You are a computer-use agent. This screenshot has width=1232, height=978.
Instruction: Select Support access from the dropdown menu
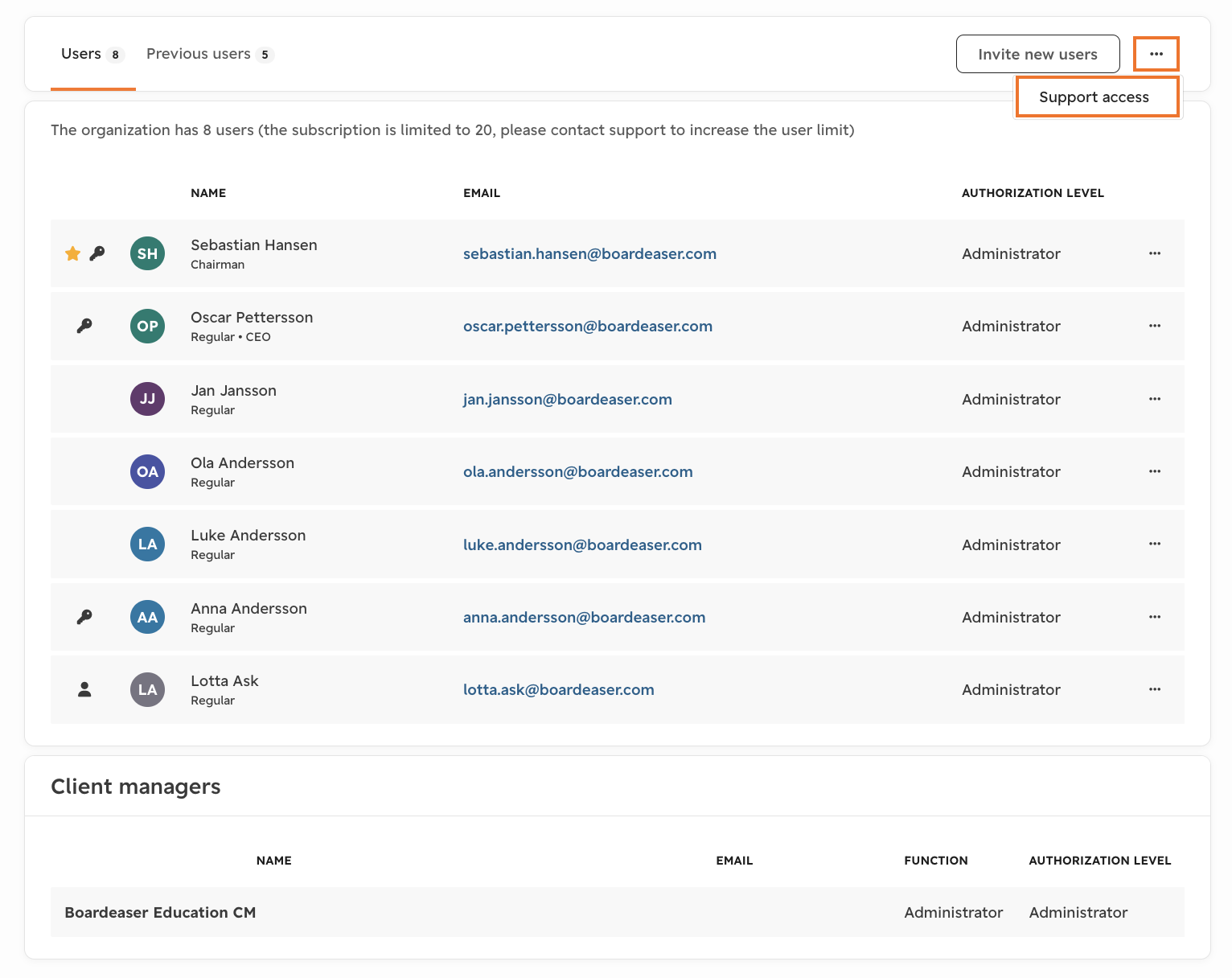(1097, 97)
